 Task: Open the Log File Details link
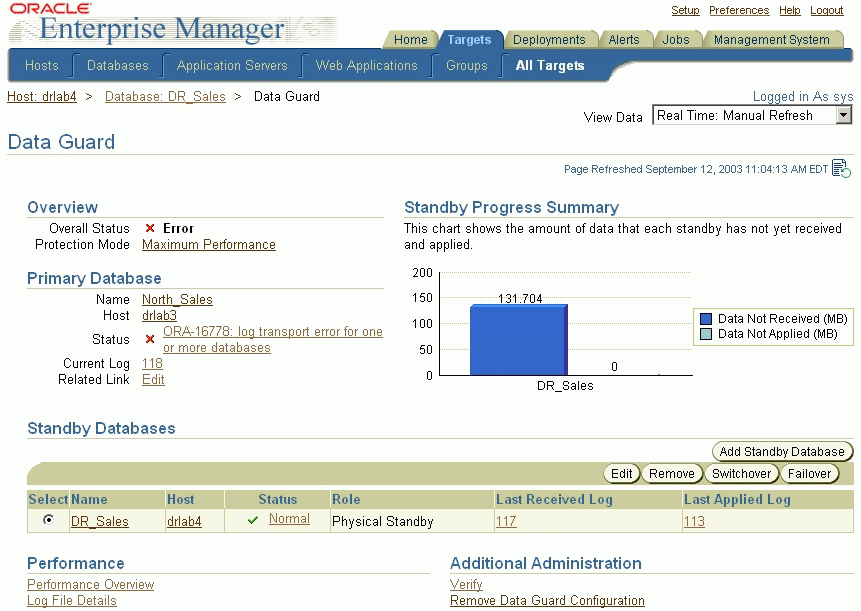(x=72, y=601)
